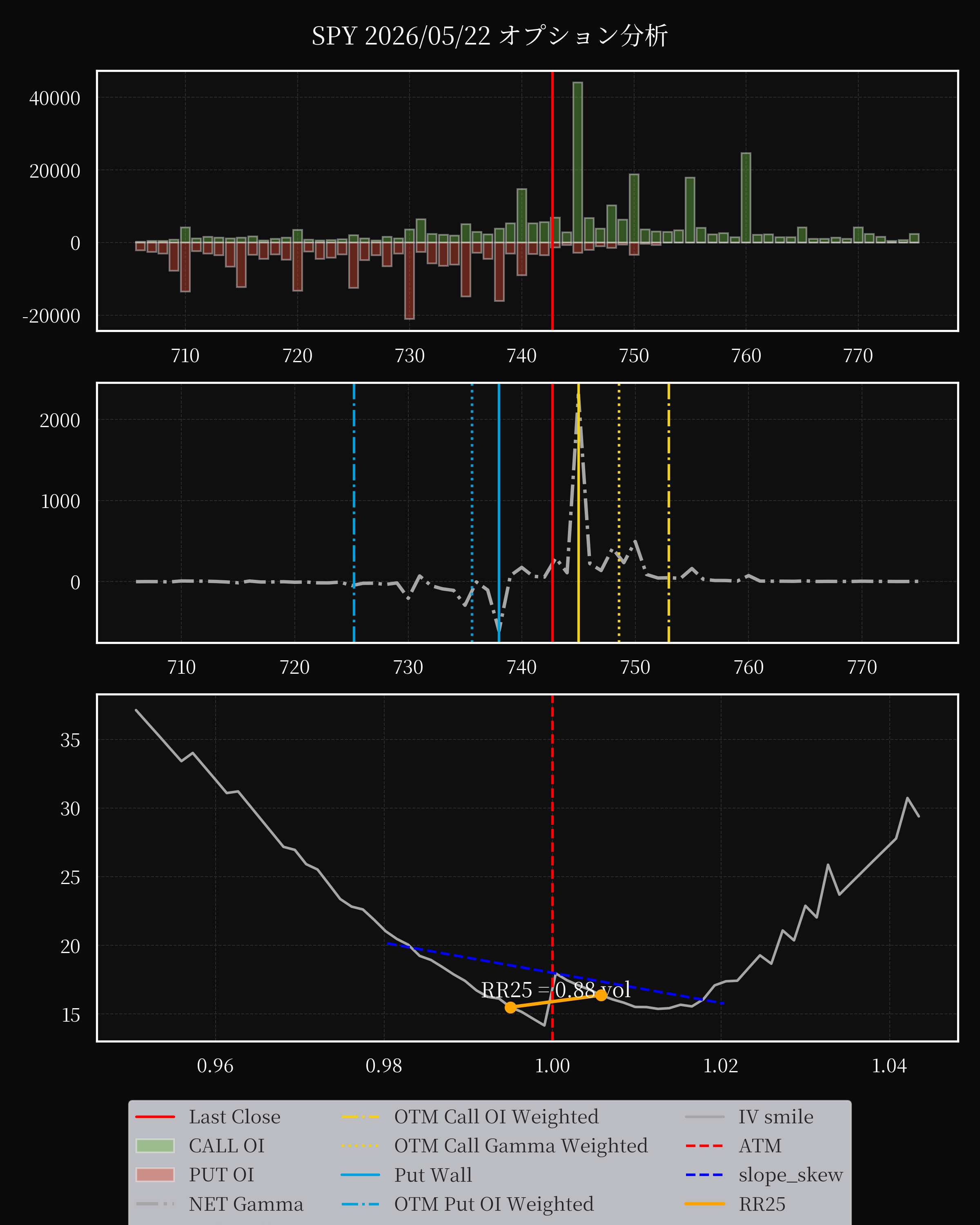Click the "1.04" x-axis tick label
The width and height of the screenshot is (980, 1225).
889,1065
